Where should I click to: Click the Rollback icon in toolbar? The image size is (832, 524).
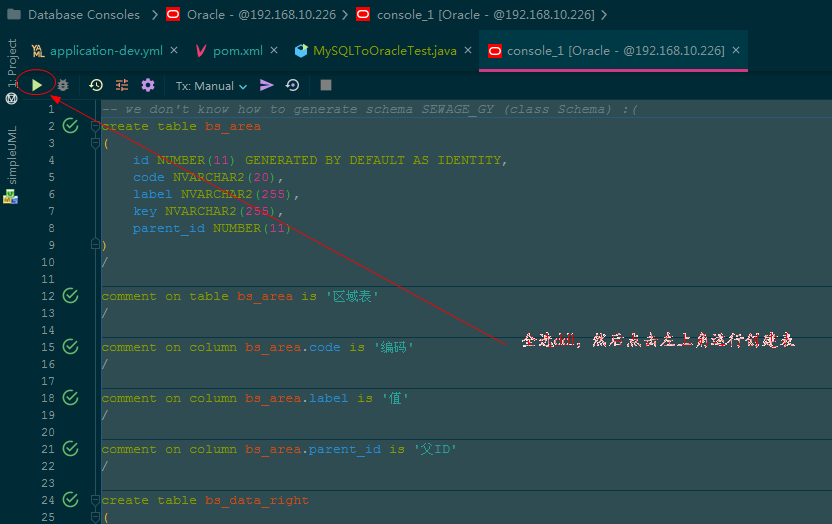click(292, 85)
